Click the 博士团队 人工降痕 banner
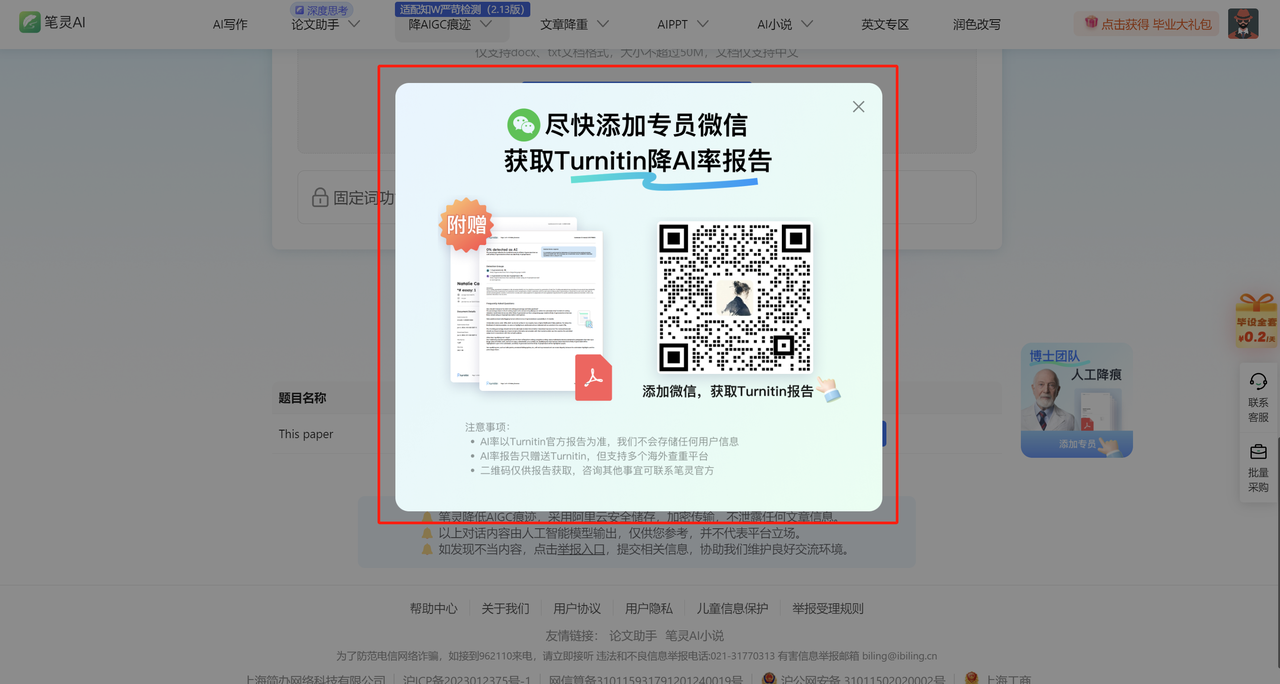The image size is (1280, 684). pos(1077,400)
